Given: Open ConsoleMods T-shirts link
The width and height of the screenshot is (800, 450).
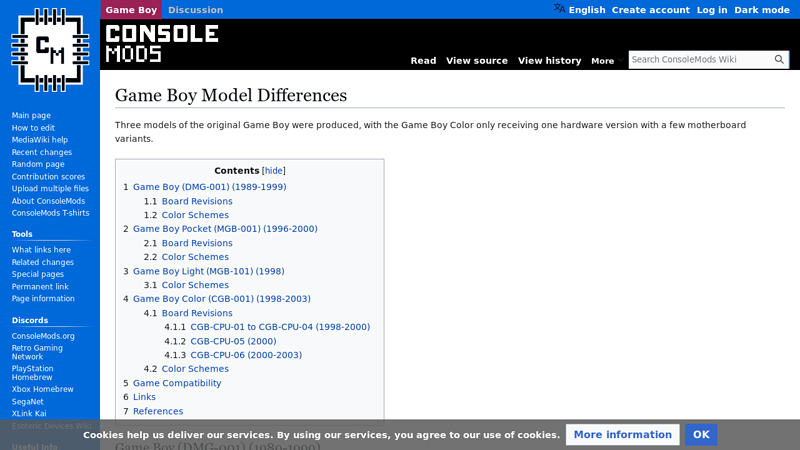Looking at the screenshot, I should pyautogui.click(x=51, y=213).
